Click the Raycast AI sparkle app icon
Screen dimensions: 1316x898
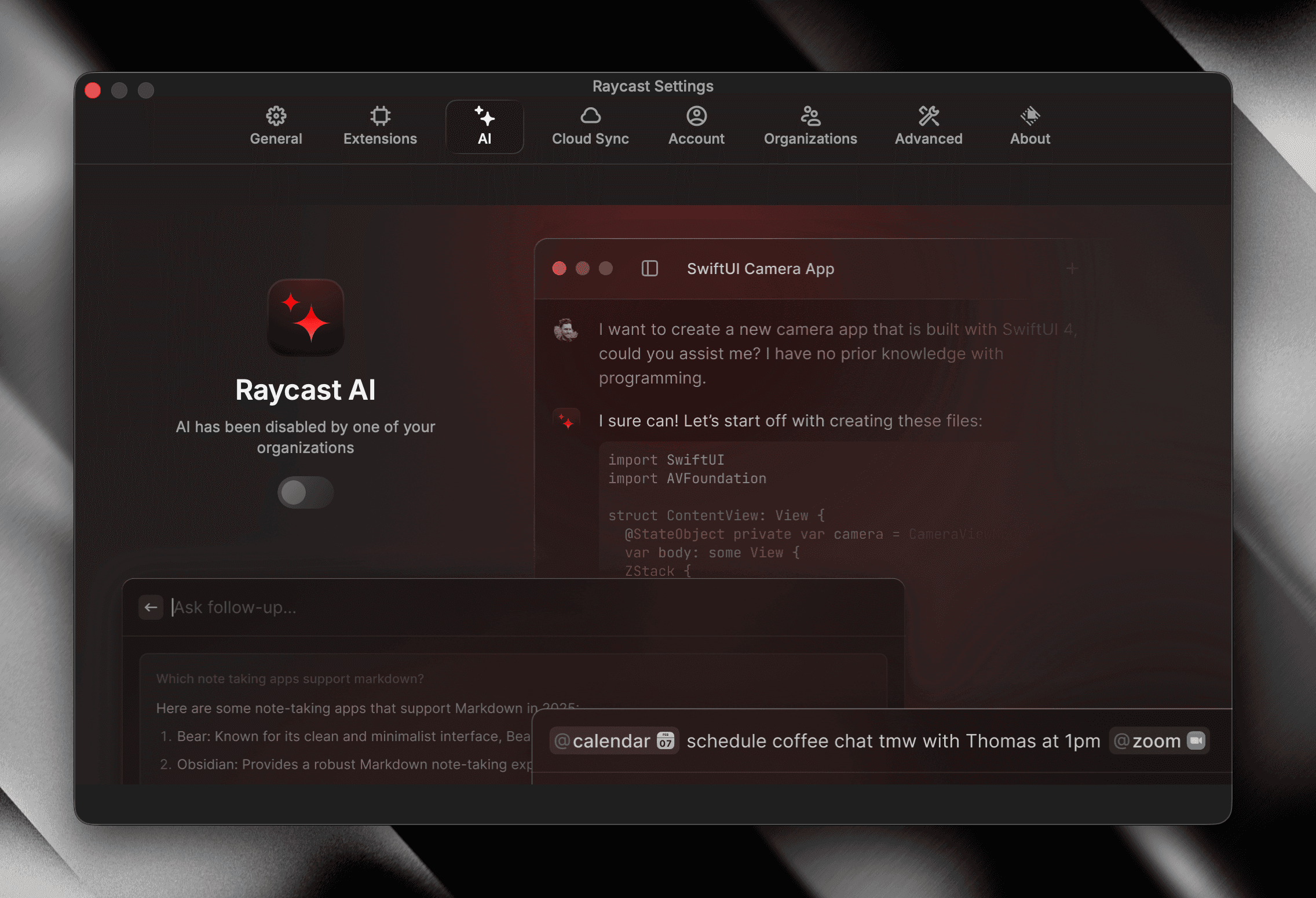(306, 317)
